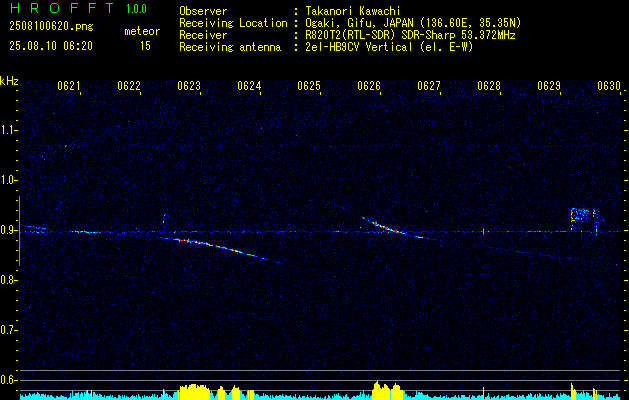Click time marker 0625
The height and width of the screenshot is (400, 629).
309,85
